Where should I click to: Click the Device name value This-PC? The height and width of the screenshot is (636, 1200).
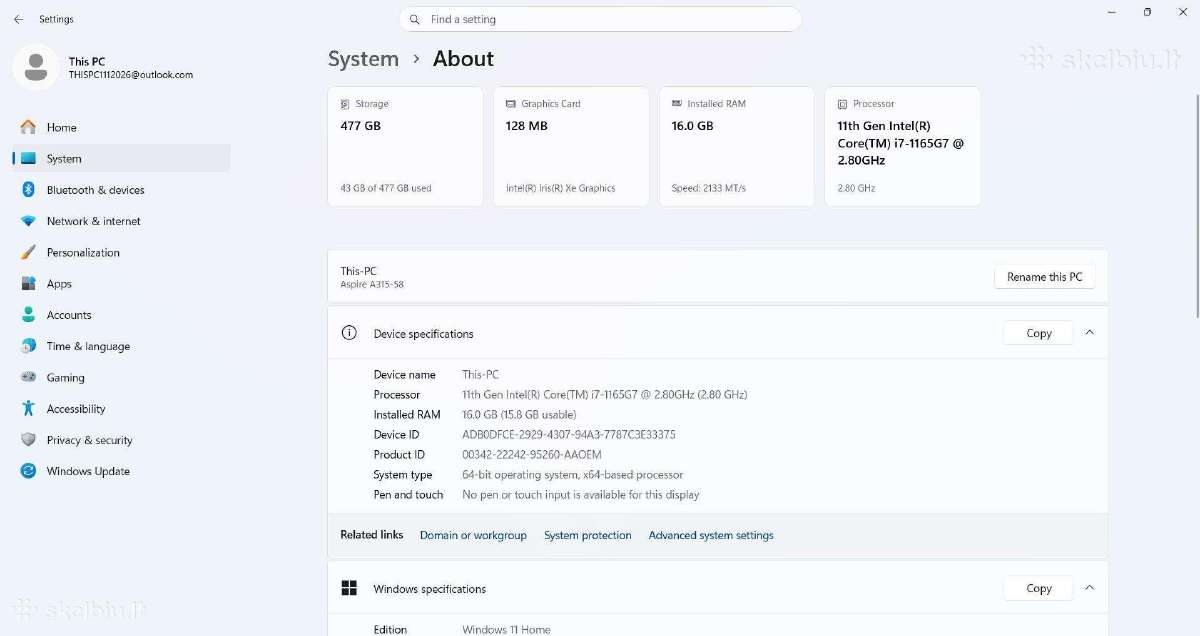click(x=480, y=375)
